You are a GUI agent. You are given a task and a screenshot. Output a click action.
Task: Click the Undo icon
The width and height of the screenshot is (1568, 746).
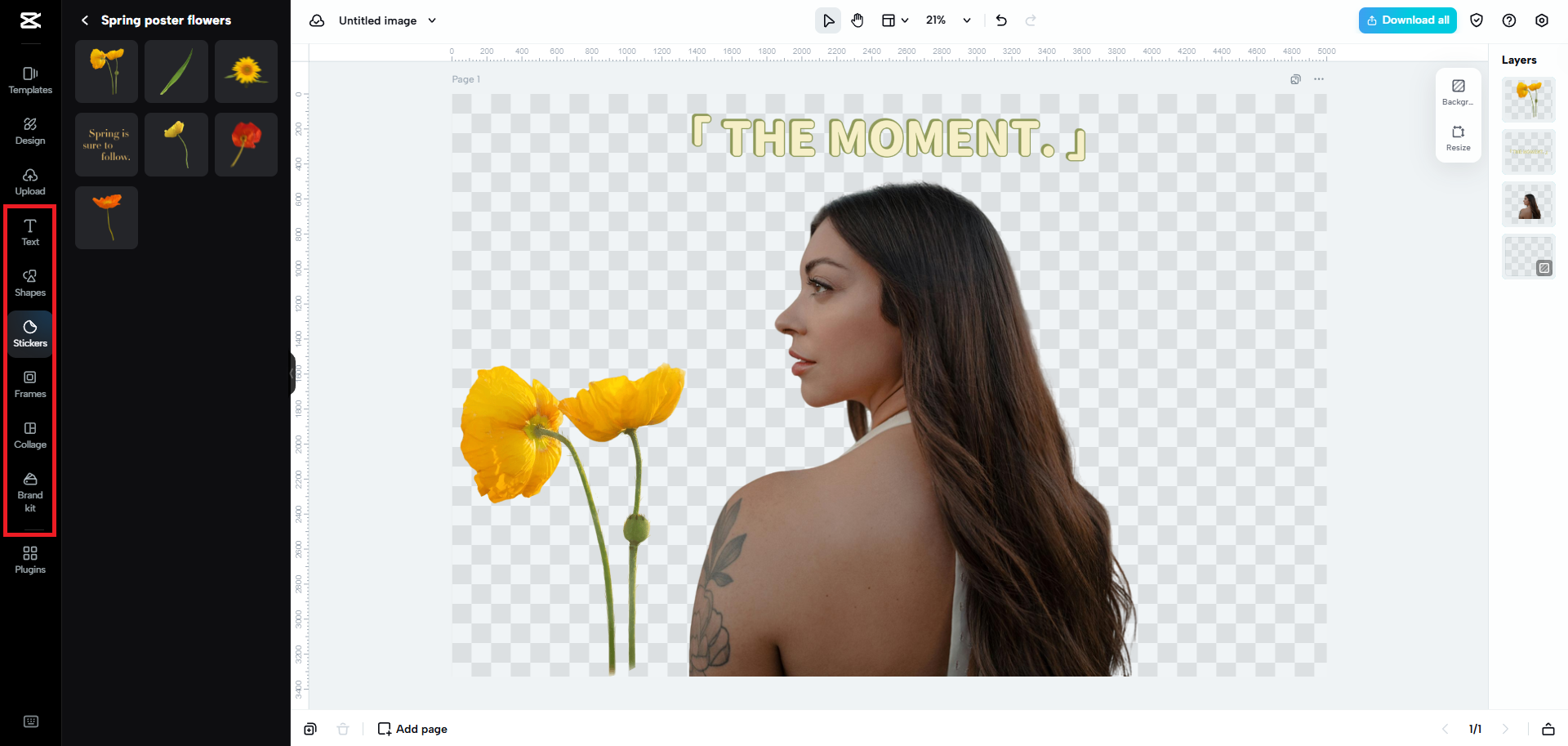point(1001,20)
